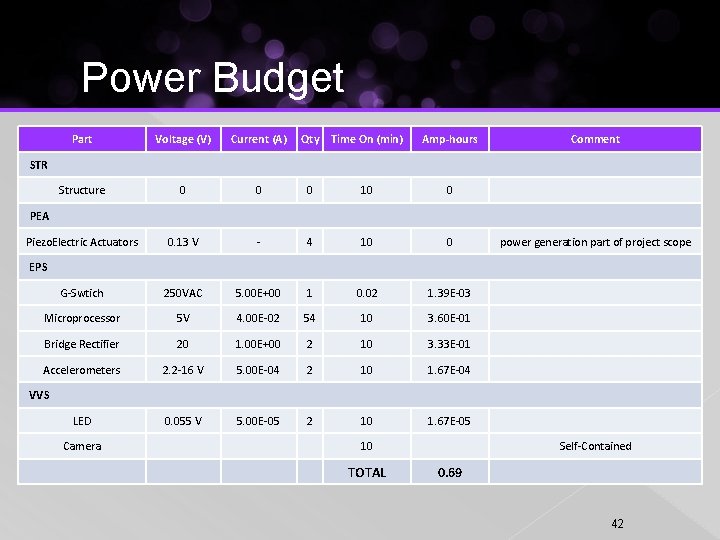Click the PEA section row label
This screenshot has width=720, height=540.
point(39,216)
